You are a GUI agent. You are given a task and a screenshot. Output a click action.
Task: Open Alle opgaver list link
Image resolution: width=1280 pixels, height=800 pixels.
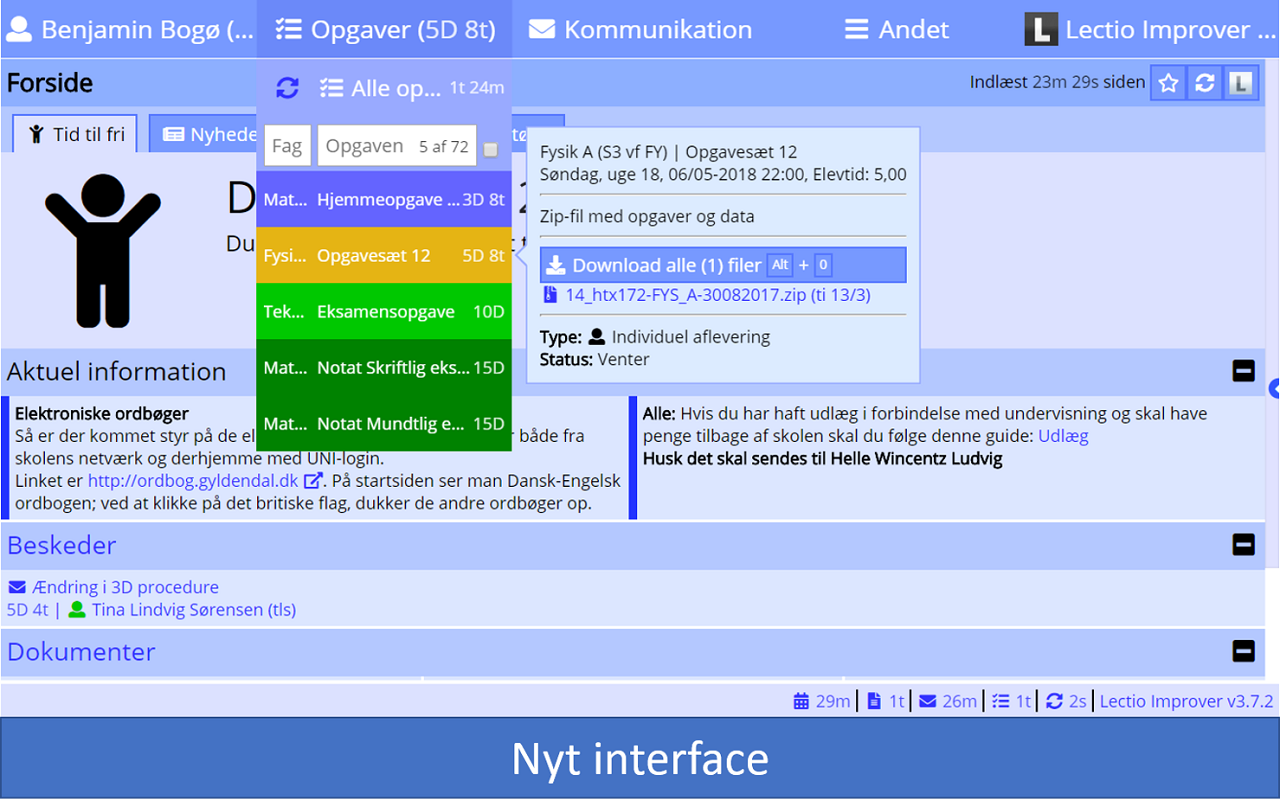click(x=411, y=88)
